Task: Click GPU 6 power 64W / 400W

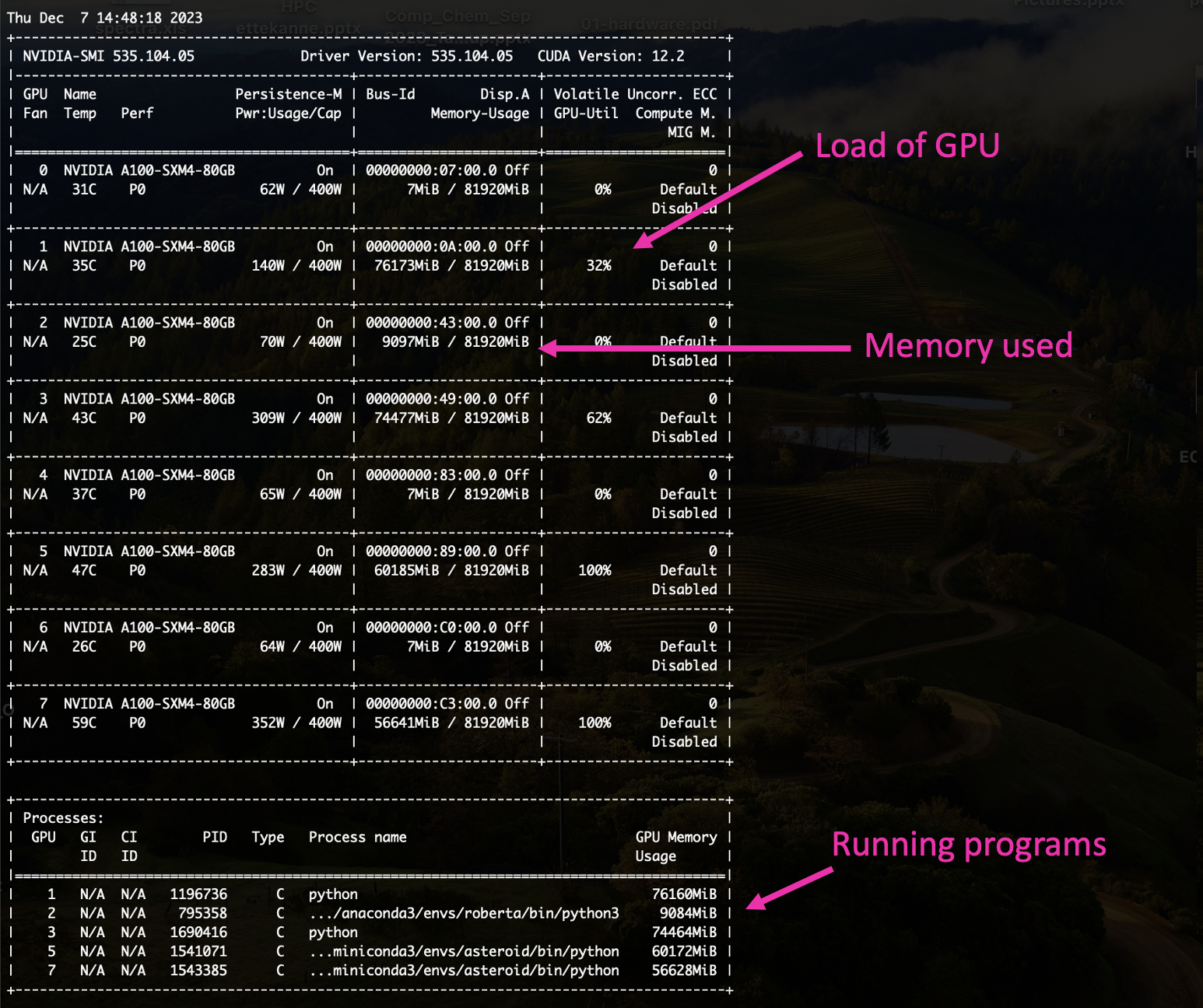Action: tap(300, 646)
